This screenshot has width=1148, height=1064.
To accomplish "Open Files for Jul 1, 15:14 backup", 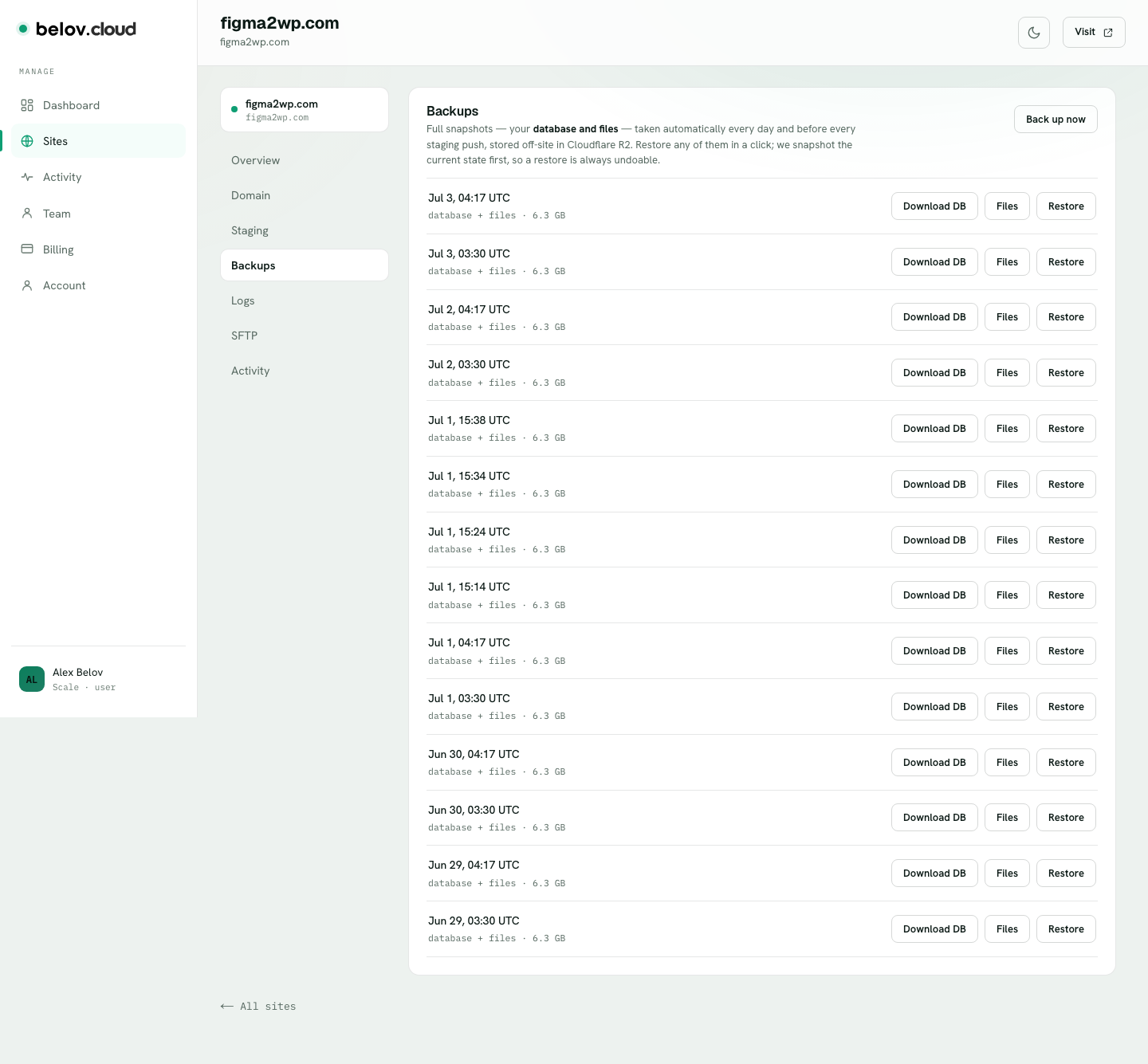I will point(1007,595).
